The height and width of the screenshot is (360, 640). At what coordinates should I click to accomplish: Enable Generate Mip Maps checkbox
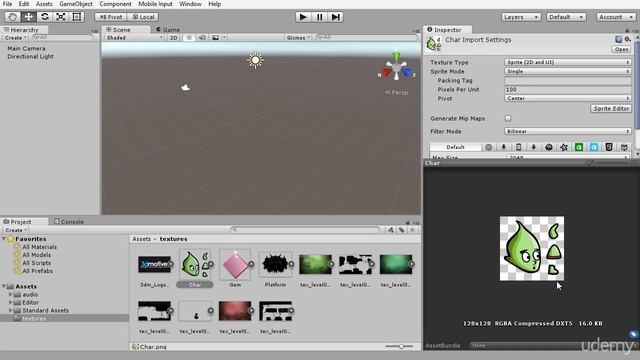click(508, 118)
